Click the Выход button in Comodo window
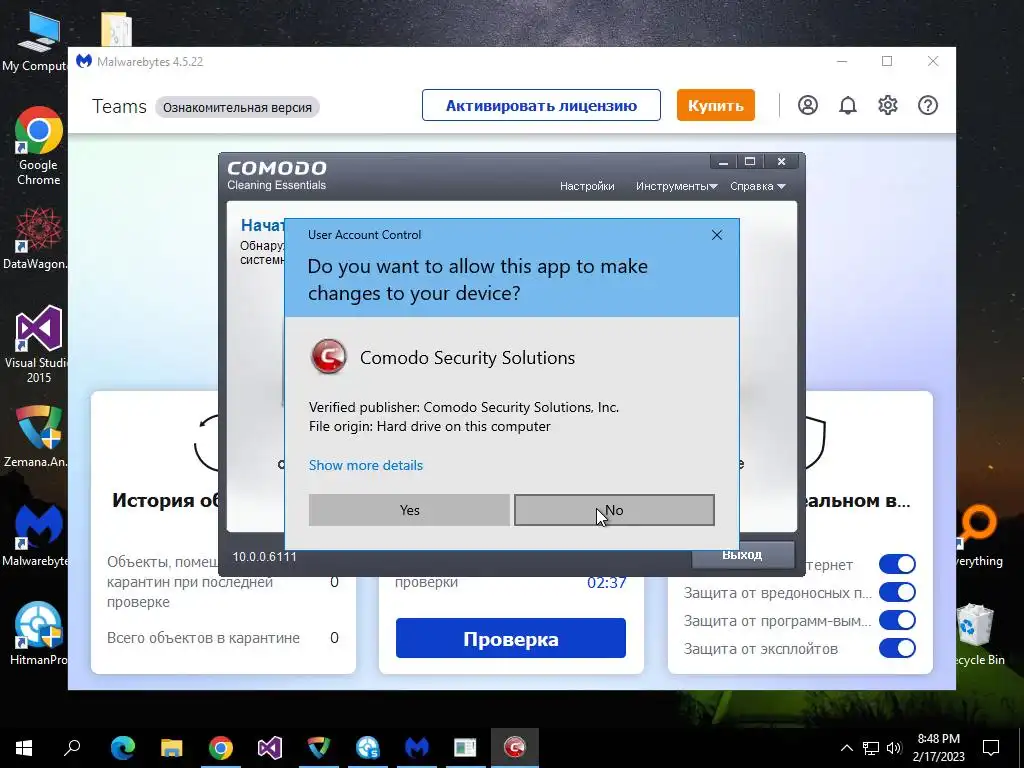This screenshot has height=768, width=1024. 743,555
